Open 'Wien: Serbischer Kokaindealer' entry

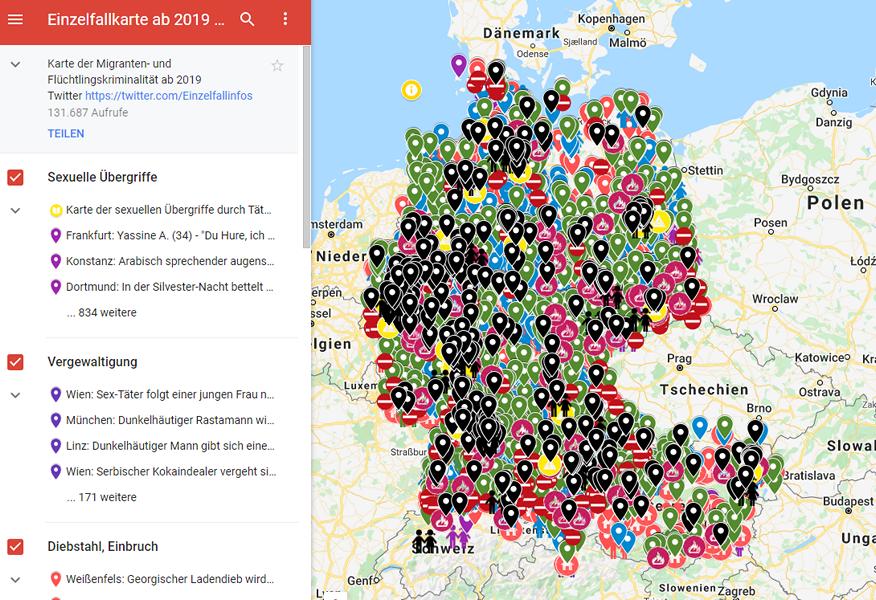171,472
